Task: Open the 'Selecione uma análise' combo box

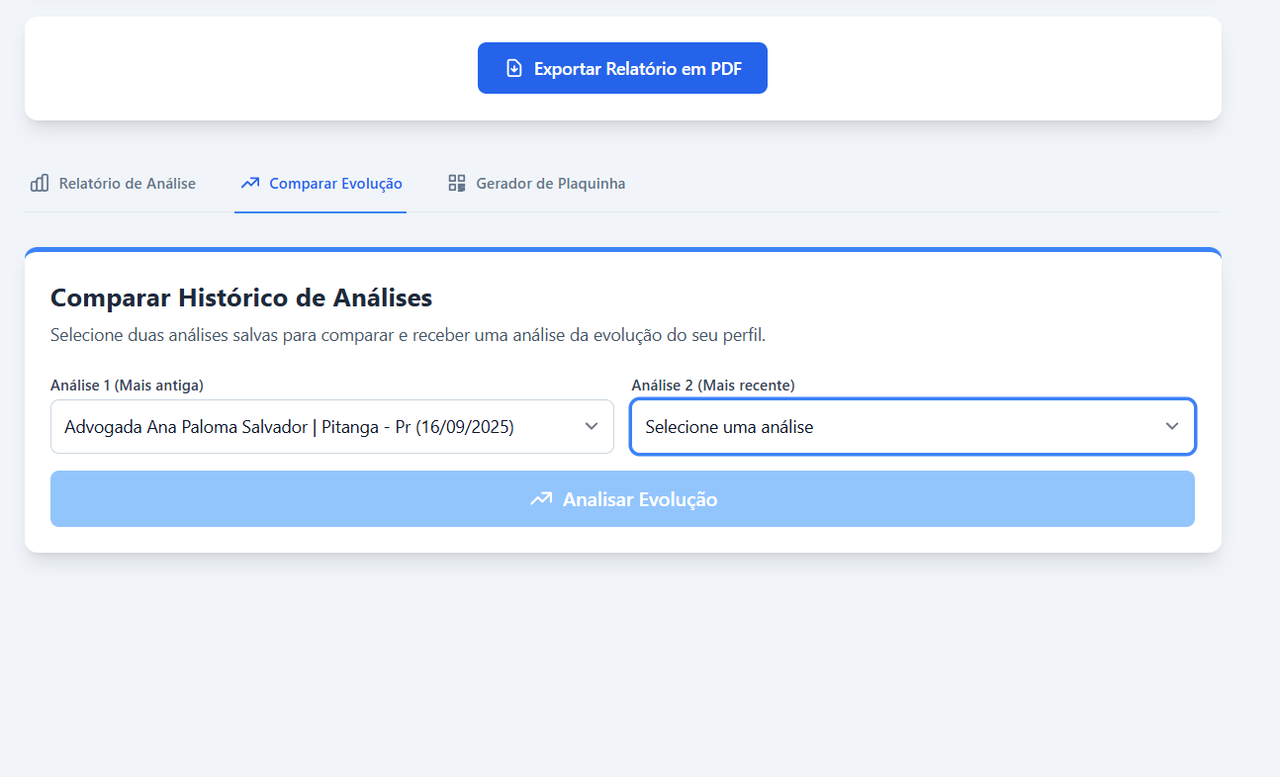Action: pyautogui.click(x=913, y=427)
